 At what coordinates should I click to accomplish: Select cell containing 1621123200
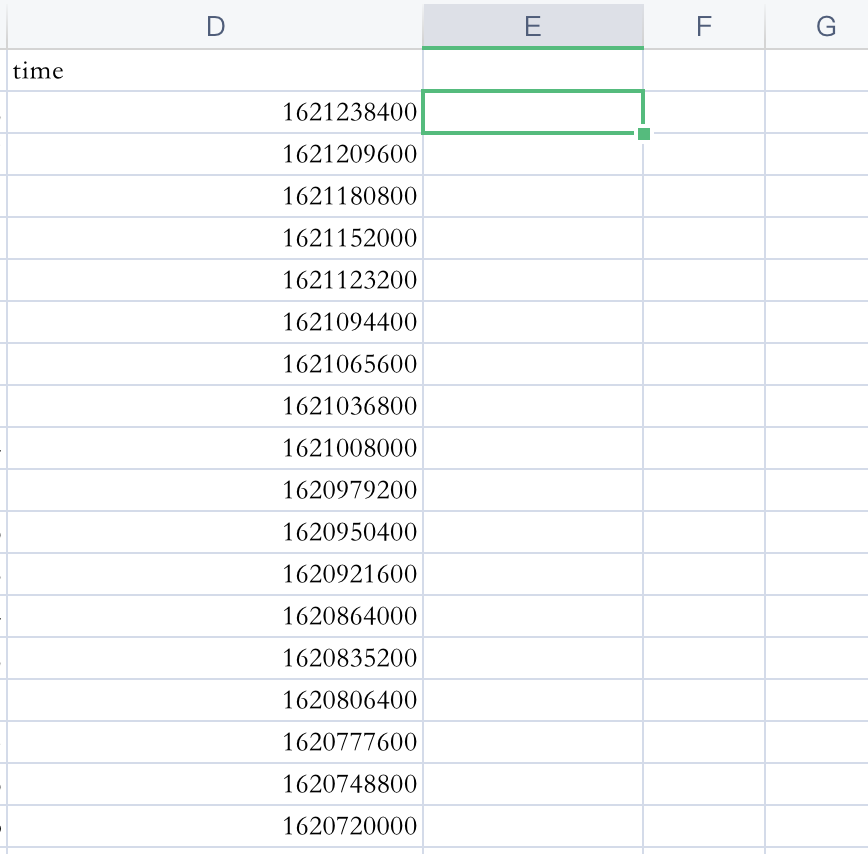coord(215,281)
